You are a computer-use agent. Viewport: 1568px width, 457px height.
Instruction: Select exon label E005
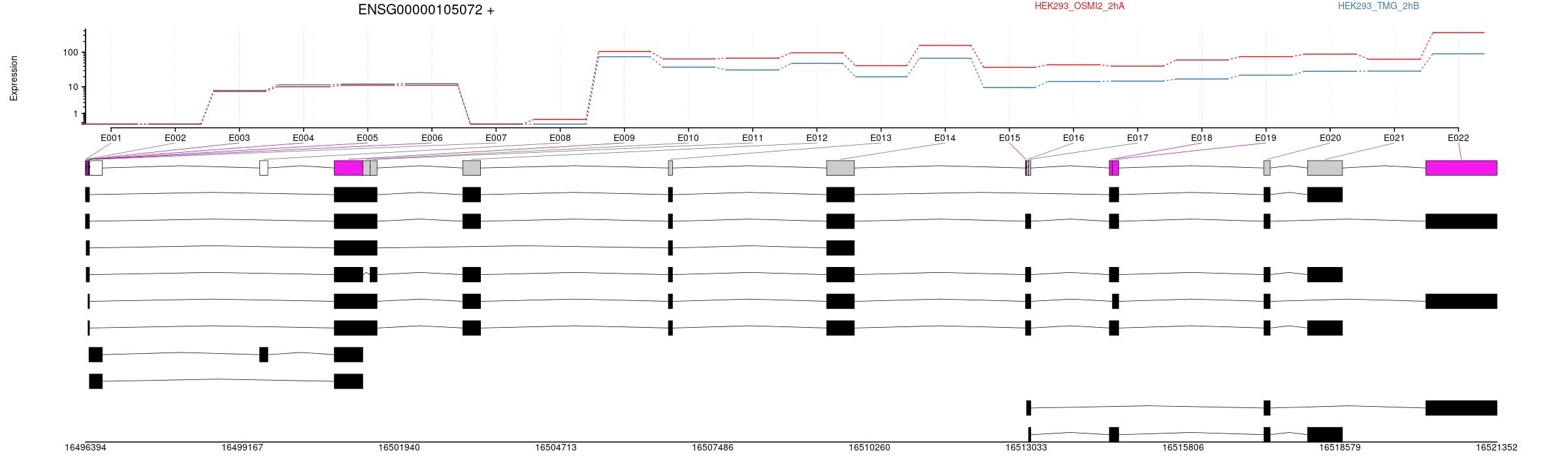(367, 138)
